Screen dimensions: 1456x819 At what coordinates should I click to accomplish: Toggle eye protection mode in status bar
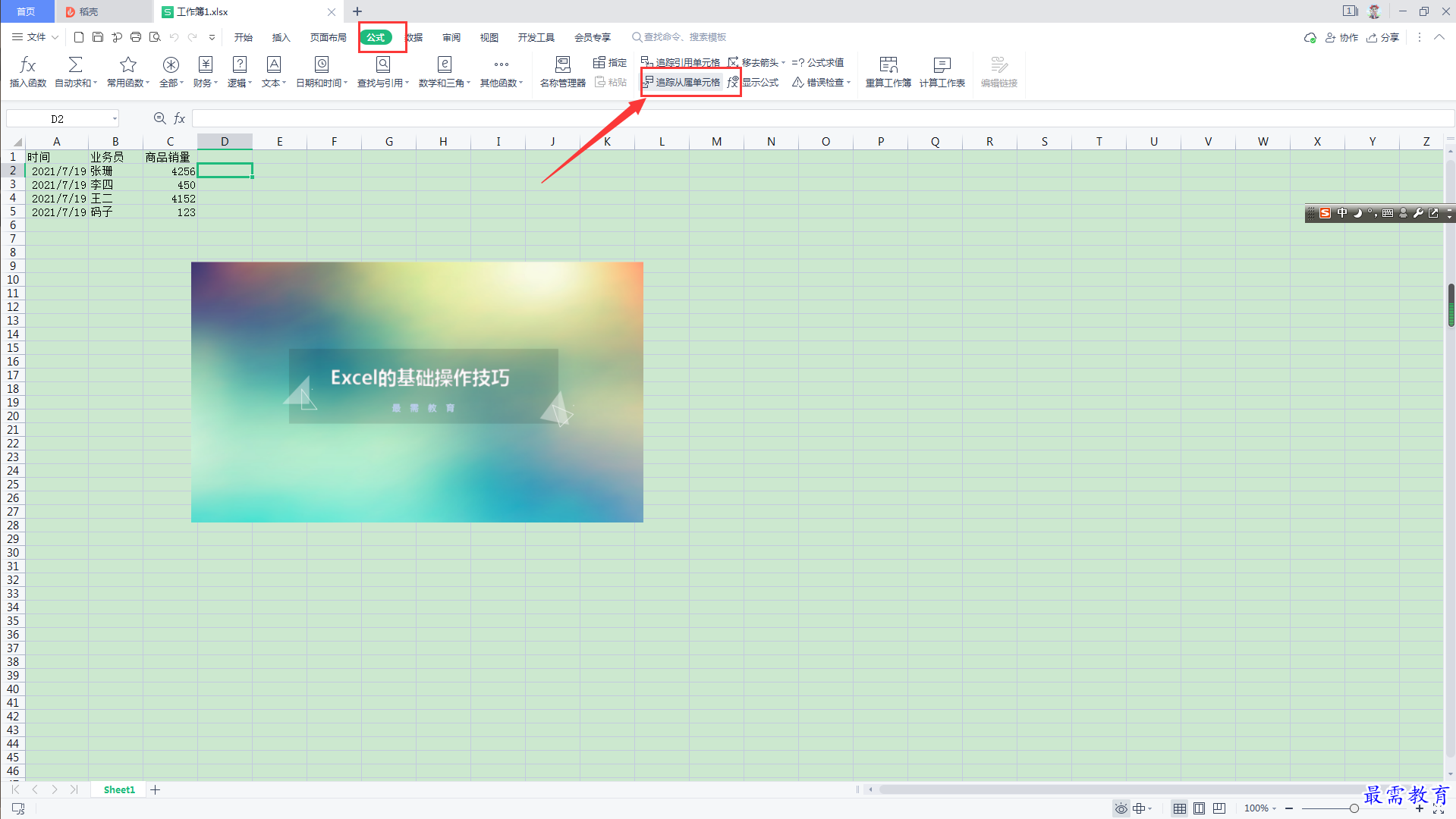click(1121, 808)
